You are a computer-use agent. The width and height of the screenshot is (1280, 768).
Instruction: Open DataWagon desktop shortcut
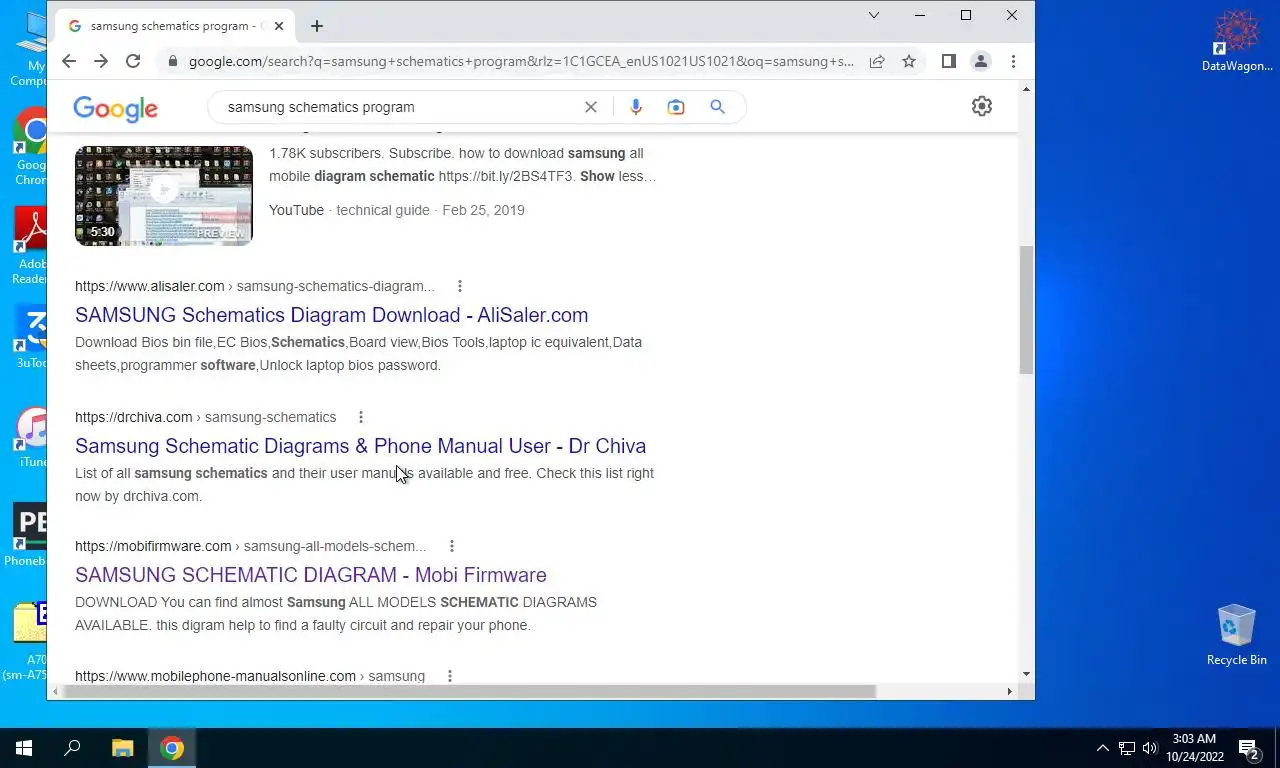coord(1237,42)
